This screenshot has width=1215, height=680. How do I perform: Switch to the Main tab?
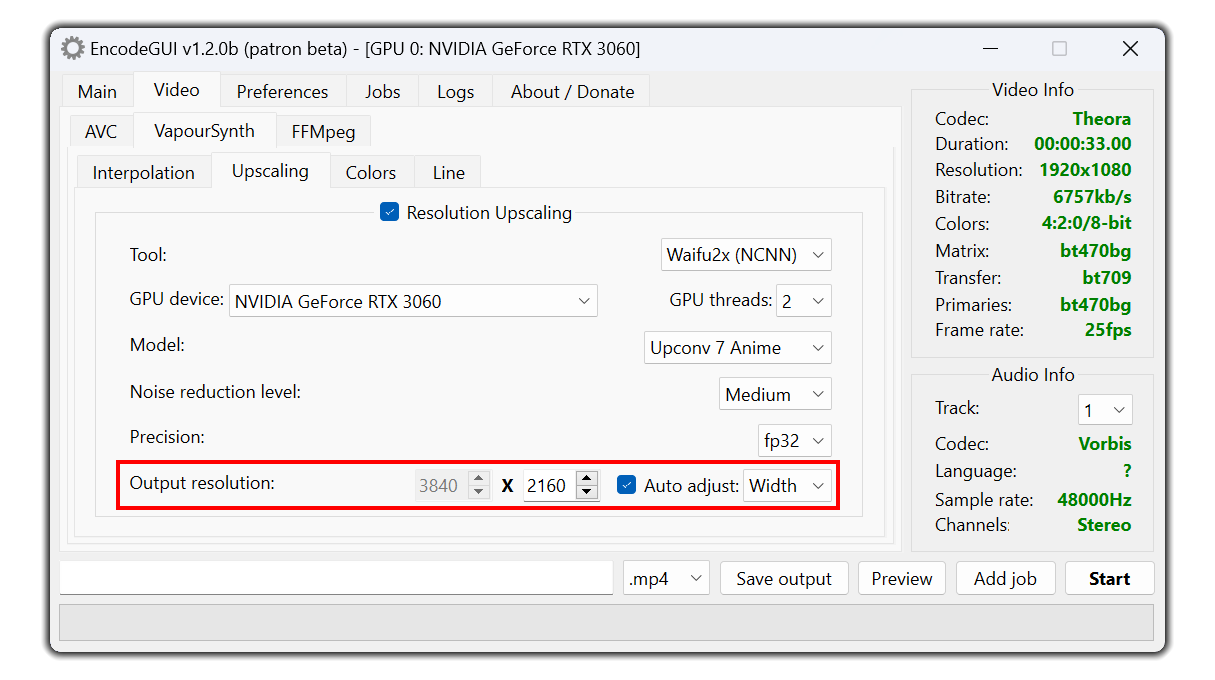coord(97,91)
